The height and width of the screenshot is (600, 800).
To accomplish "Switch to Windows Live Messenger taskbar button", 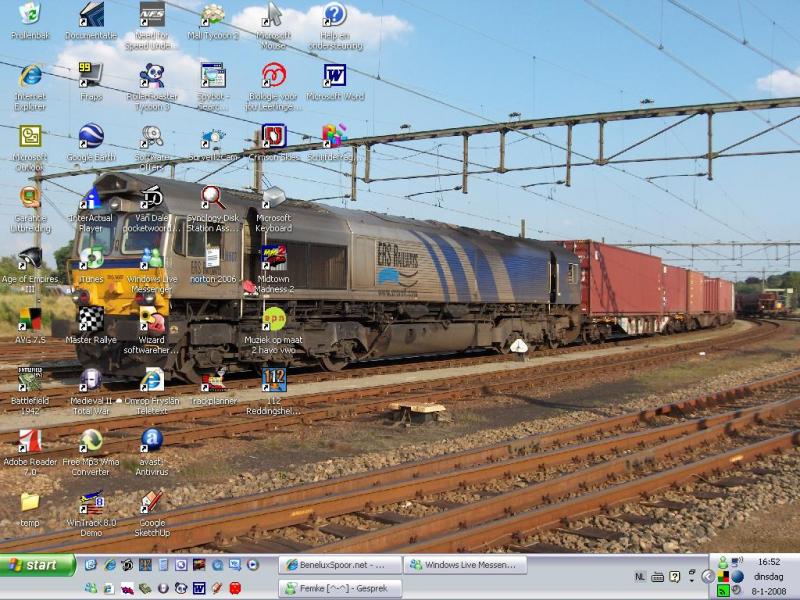I will 466,565.
